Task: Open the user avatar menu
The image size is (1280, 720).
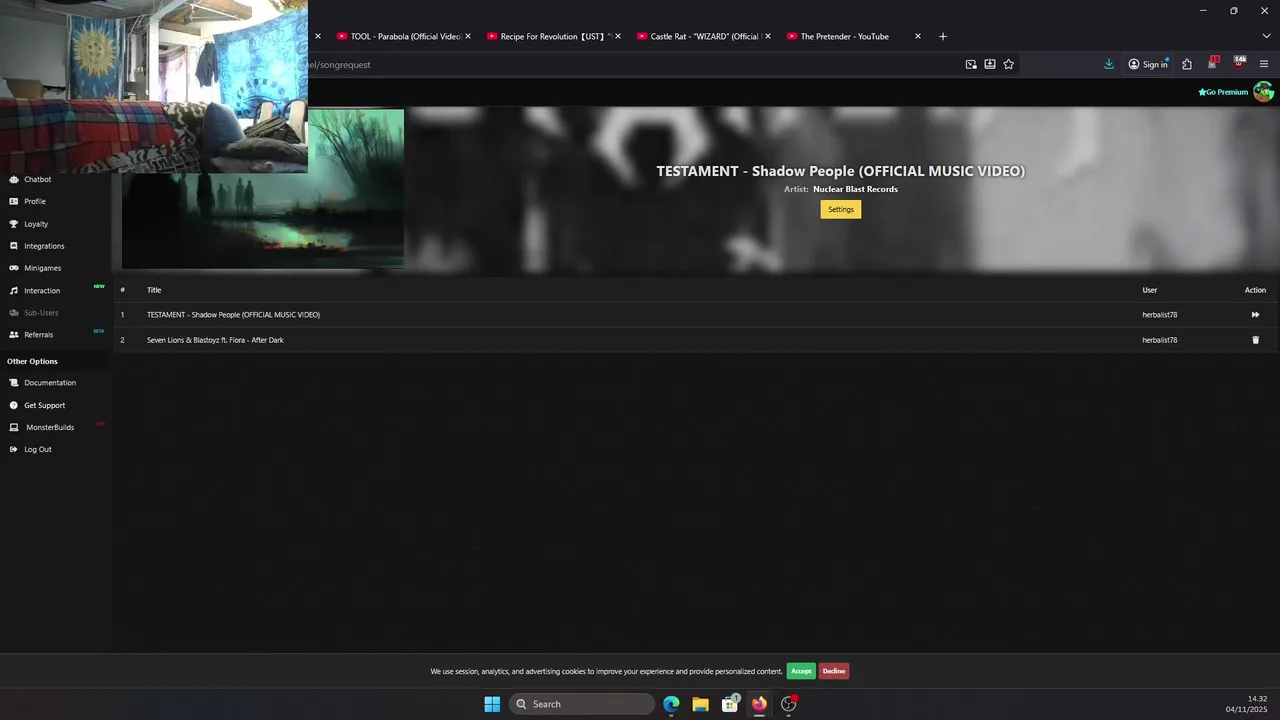Action: (x=1263, y=92)
